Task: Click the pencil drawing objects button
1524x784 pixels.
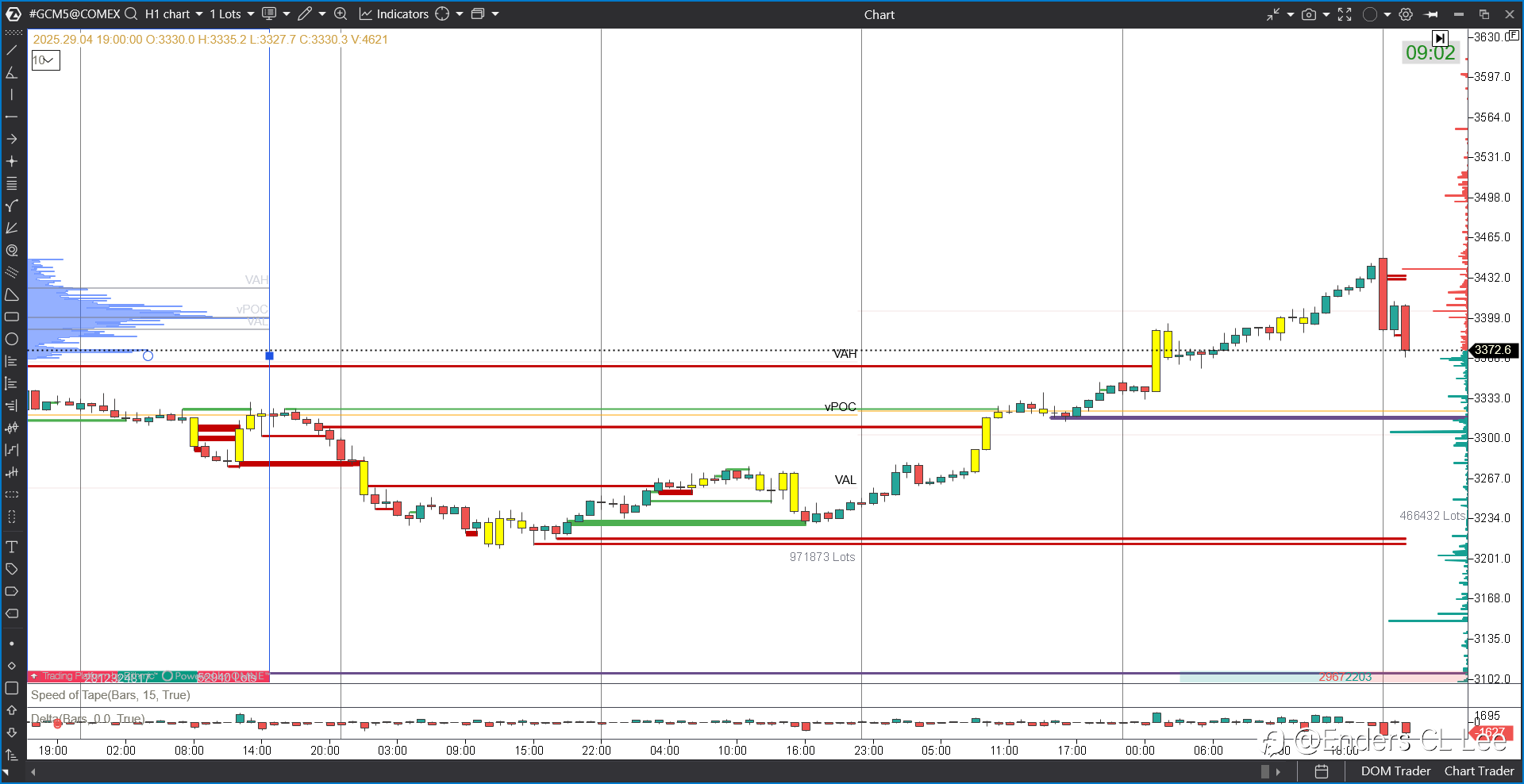Action: 305,13
